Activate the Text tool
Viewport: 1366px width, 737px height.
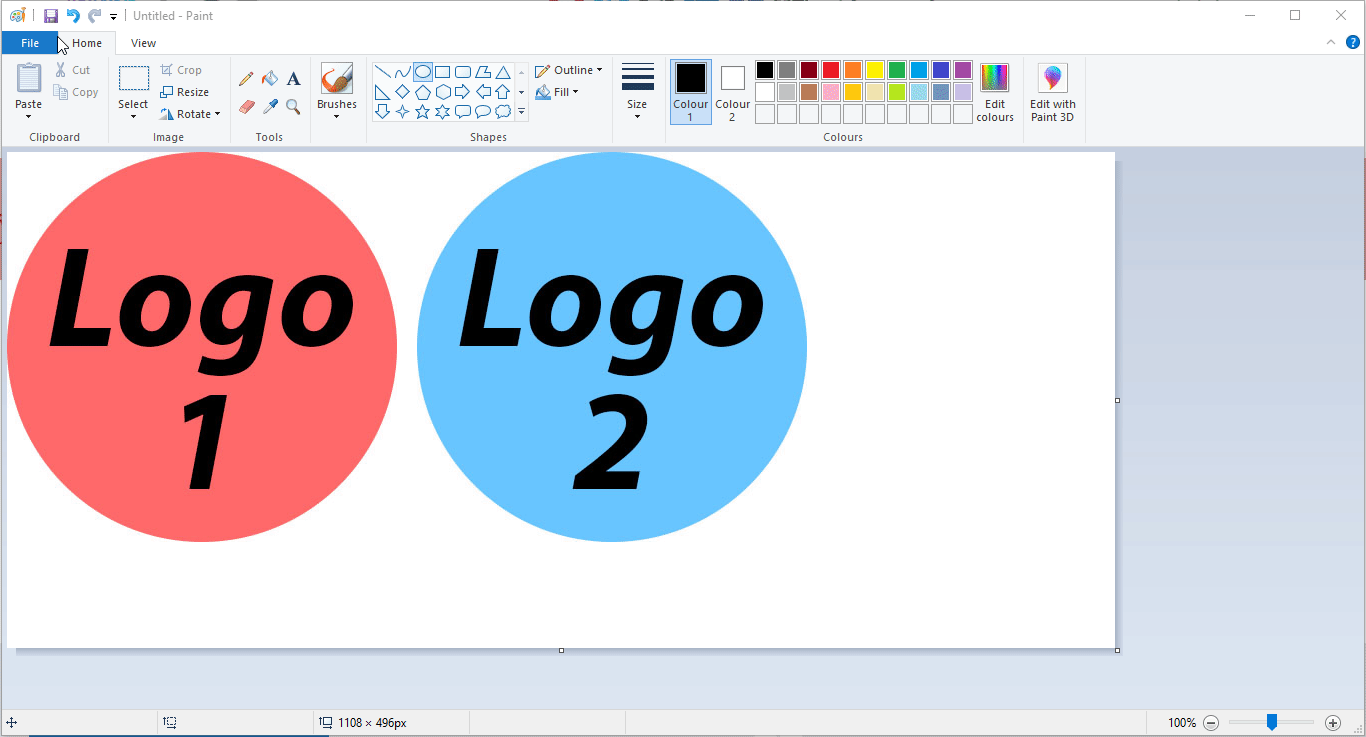tap(293, 78)
